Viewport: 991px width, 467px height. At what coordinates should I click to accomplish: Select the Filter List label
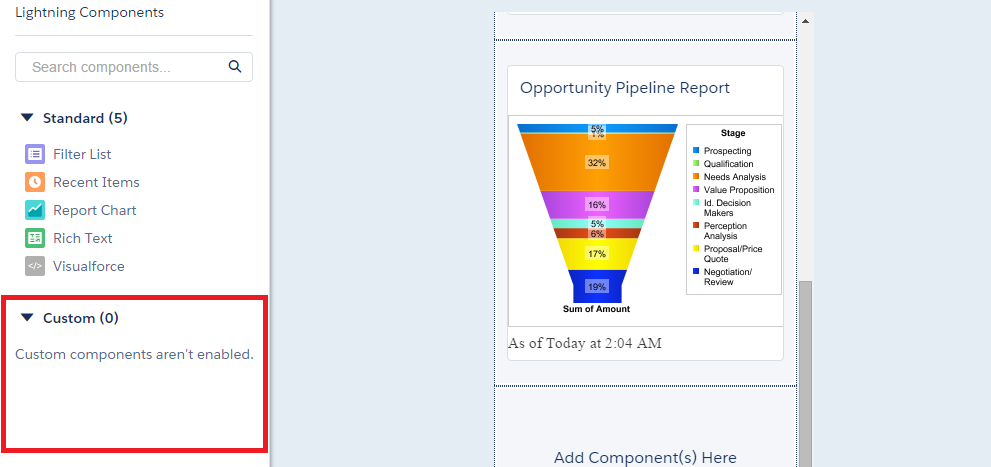(x=82, y=154)
